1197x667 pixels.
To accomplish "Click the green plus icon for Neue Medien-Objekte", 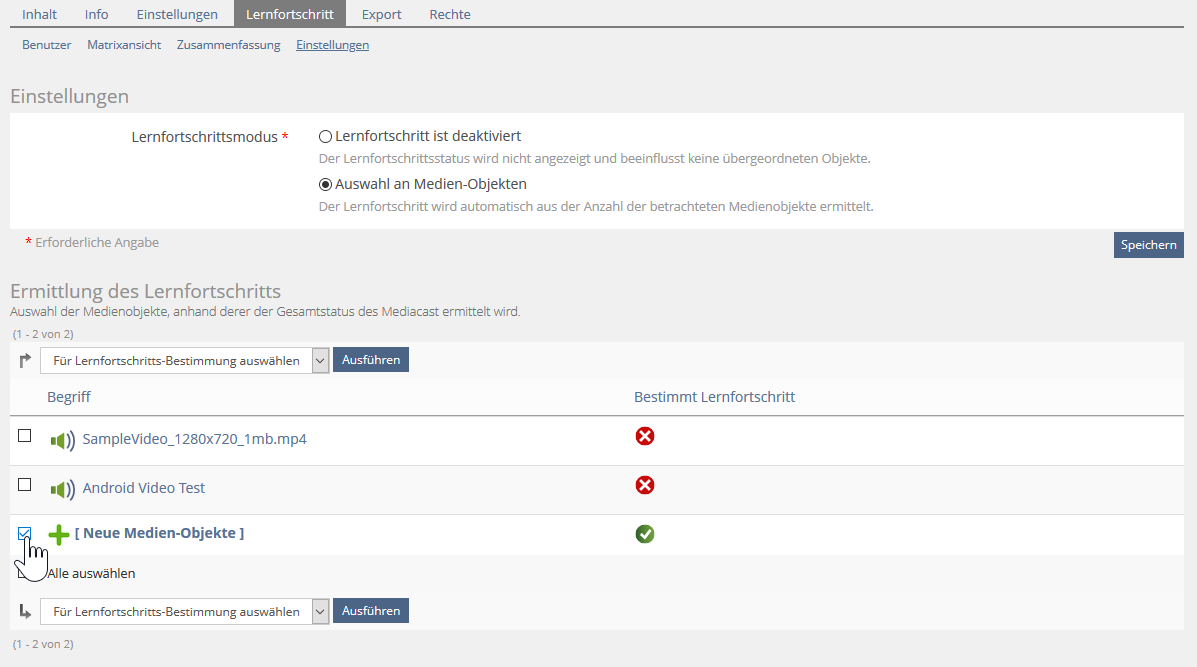I will [x=59, y=534].
